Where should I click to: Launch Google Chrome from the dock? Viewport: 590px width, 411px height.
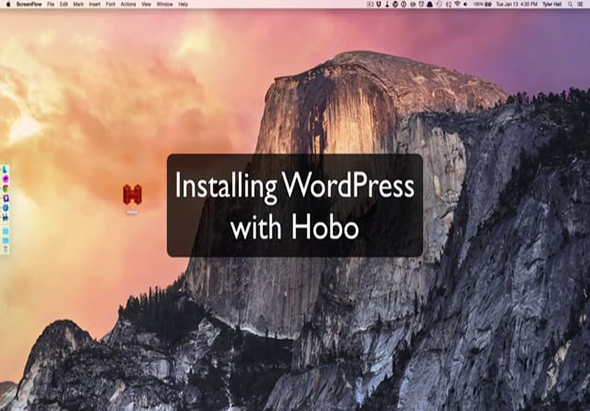pos(5,189)
